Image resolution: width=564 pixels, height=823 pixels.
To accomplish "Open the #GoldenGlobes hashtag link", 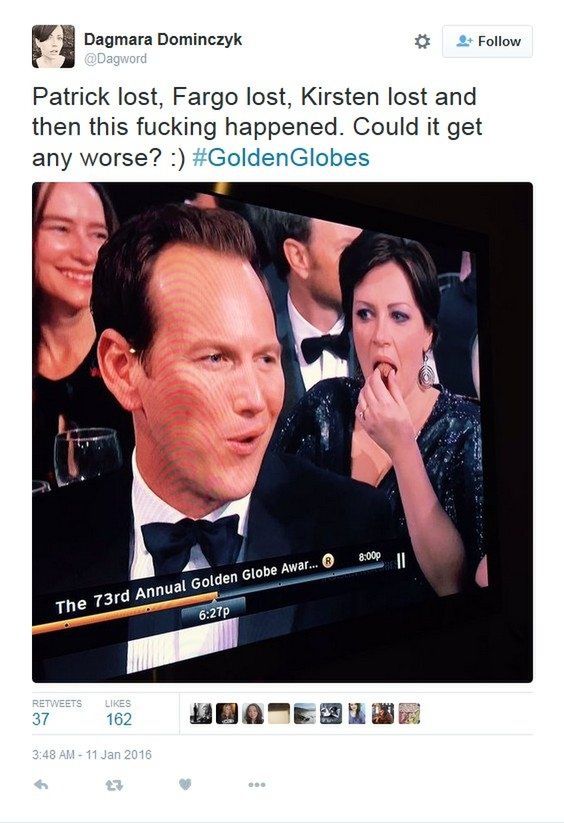I will 281,157.
